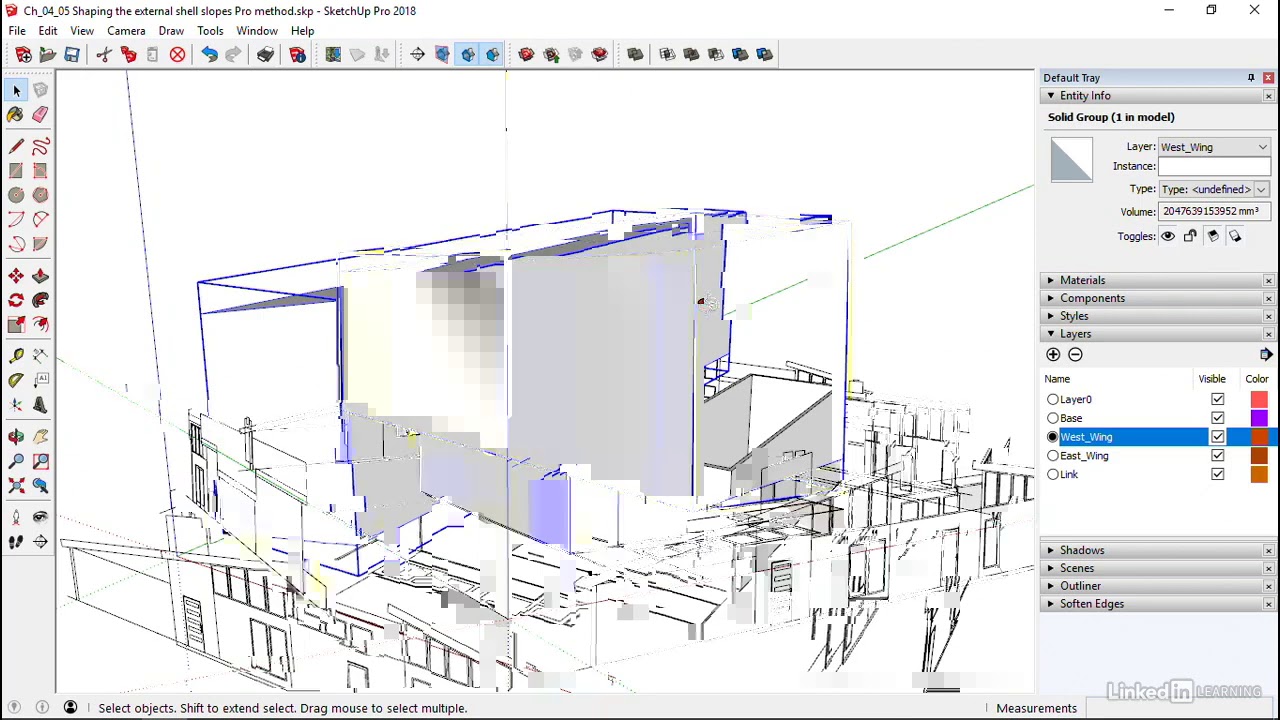This screenshot has height=720, width=1280.
Task: Toggle West_Wing layer visibility checkbox
Action: (1217, 437)
